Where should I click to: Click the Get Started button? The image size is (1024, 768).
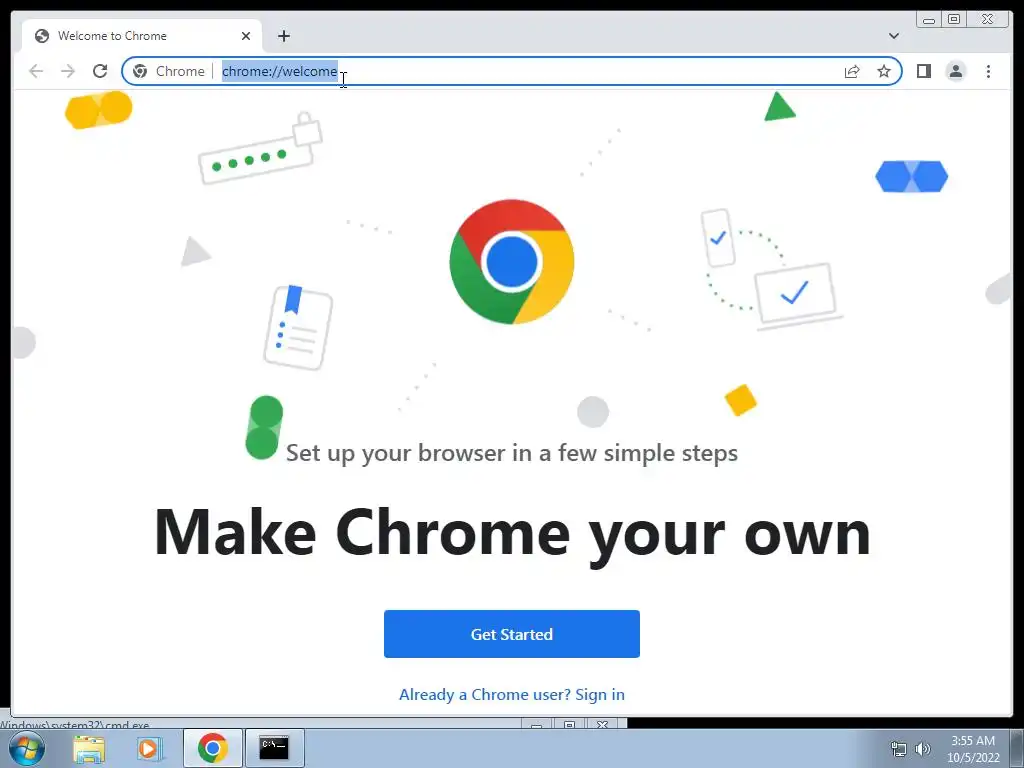[511, 633]
